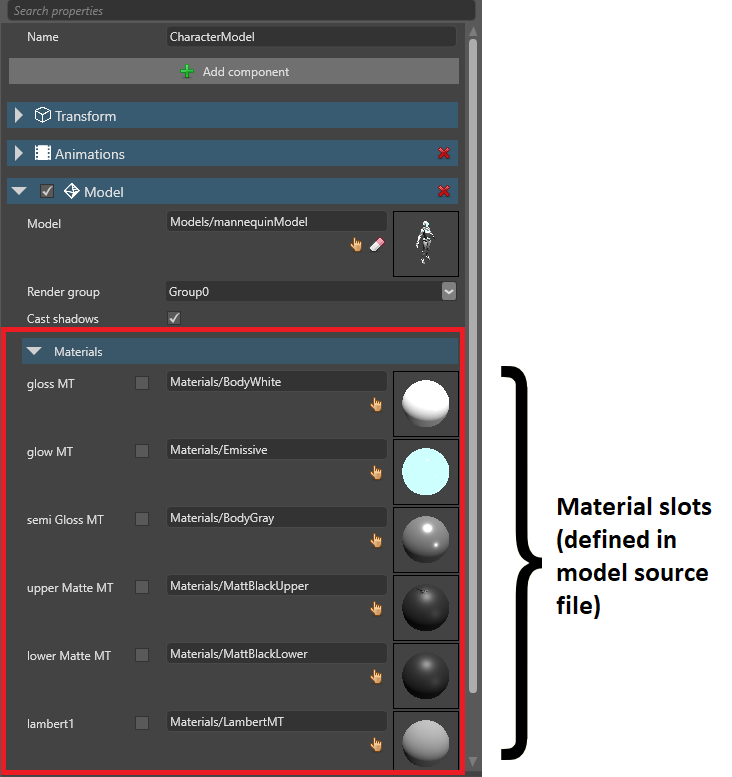Image resolution: width=732 pixels, height=777 pixels.
Task: Pick asset for semi Gloss MT slot
Action: click(x=377, y=541)
